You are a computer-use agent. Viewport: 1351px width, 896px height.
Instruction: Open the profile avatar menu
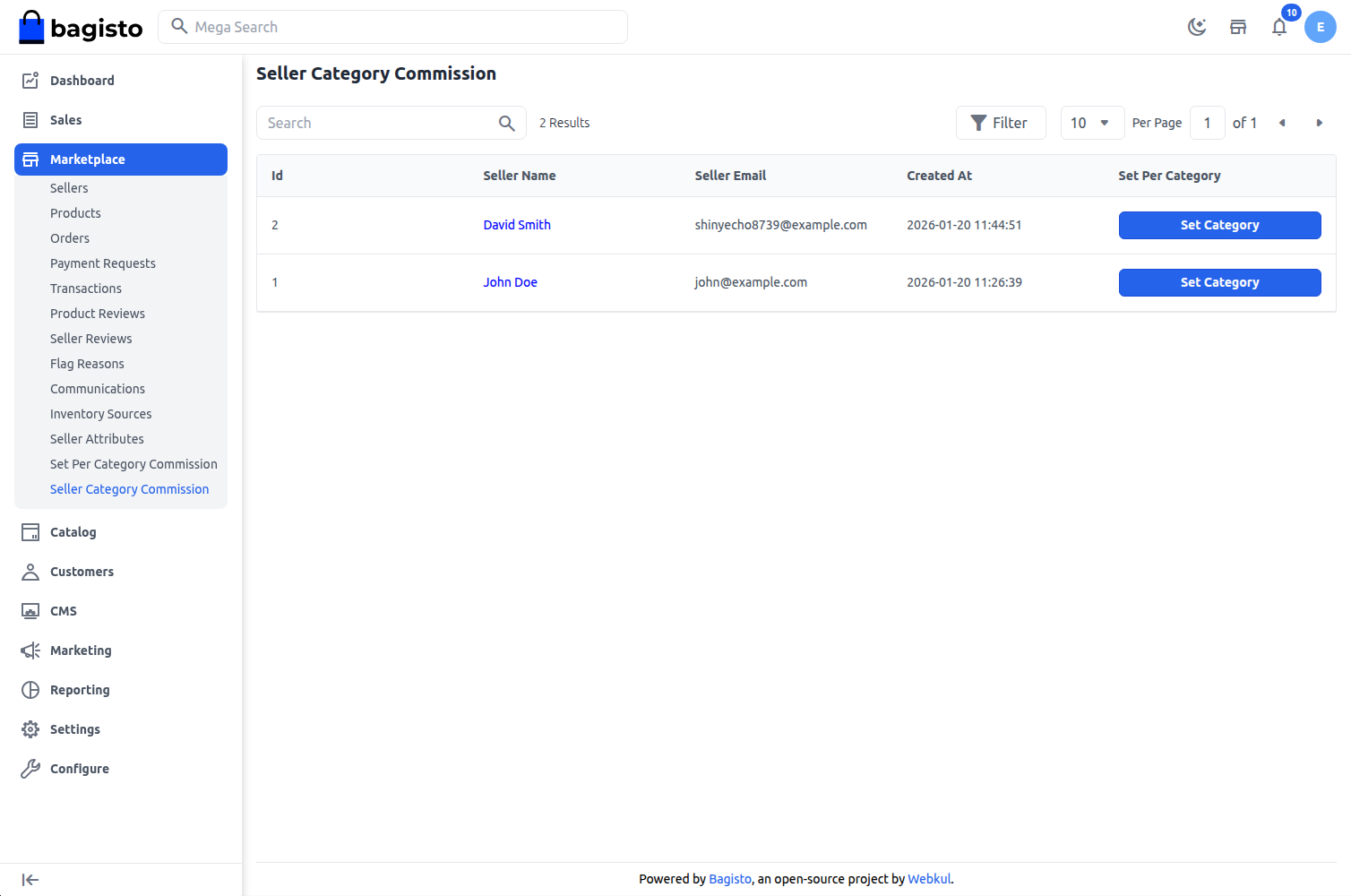pyautogui.click(x=1321, y=27)
